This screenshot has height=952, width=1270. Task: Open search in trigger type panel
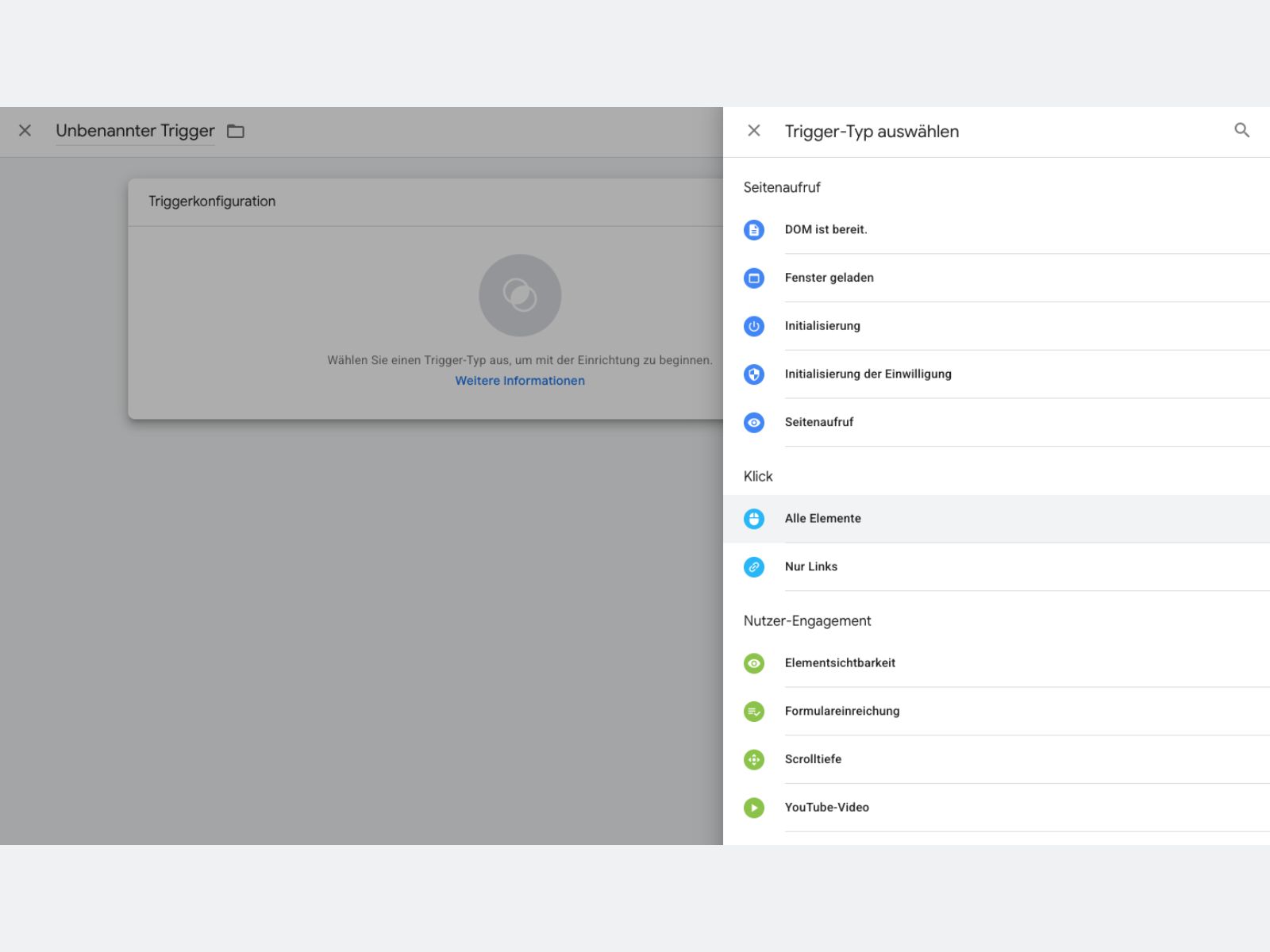(x=1242, y=130)
